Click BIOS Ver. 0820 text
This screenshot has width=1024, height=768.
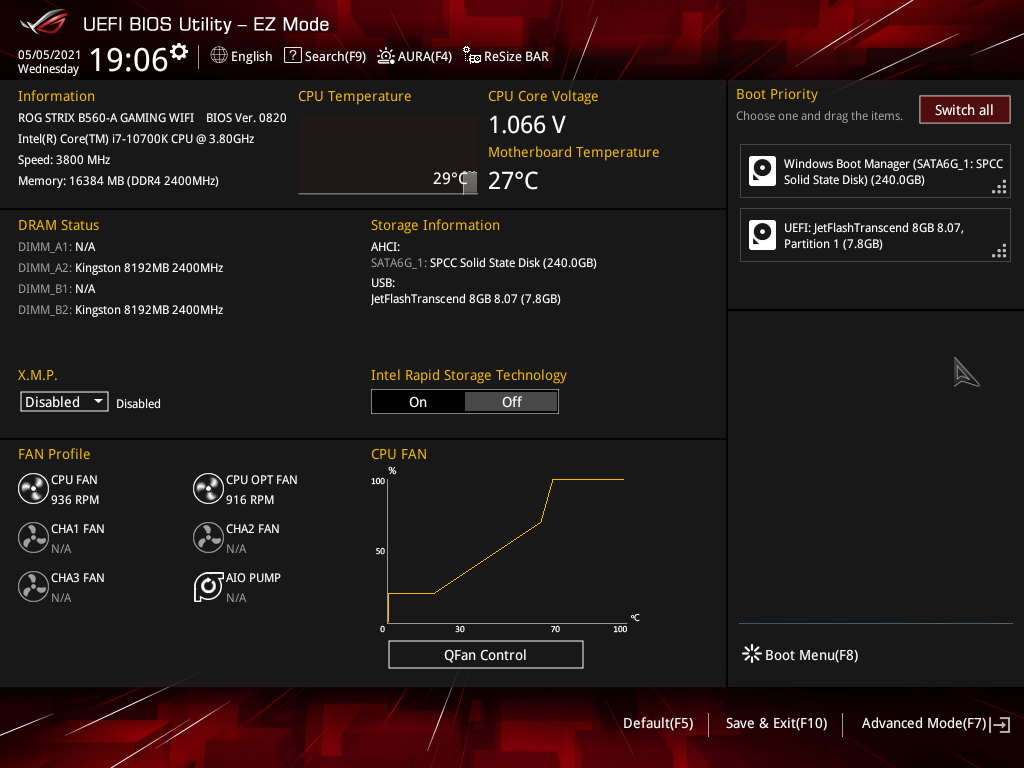[246, 118]
